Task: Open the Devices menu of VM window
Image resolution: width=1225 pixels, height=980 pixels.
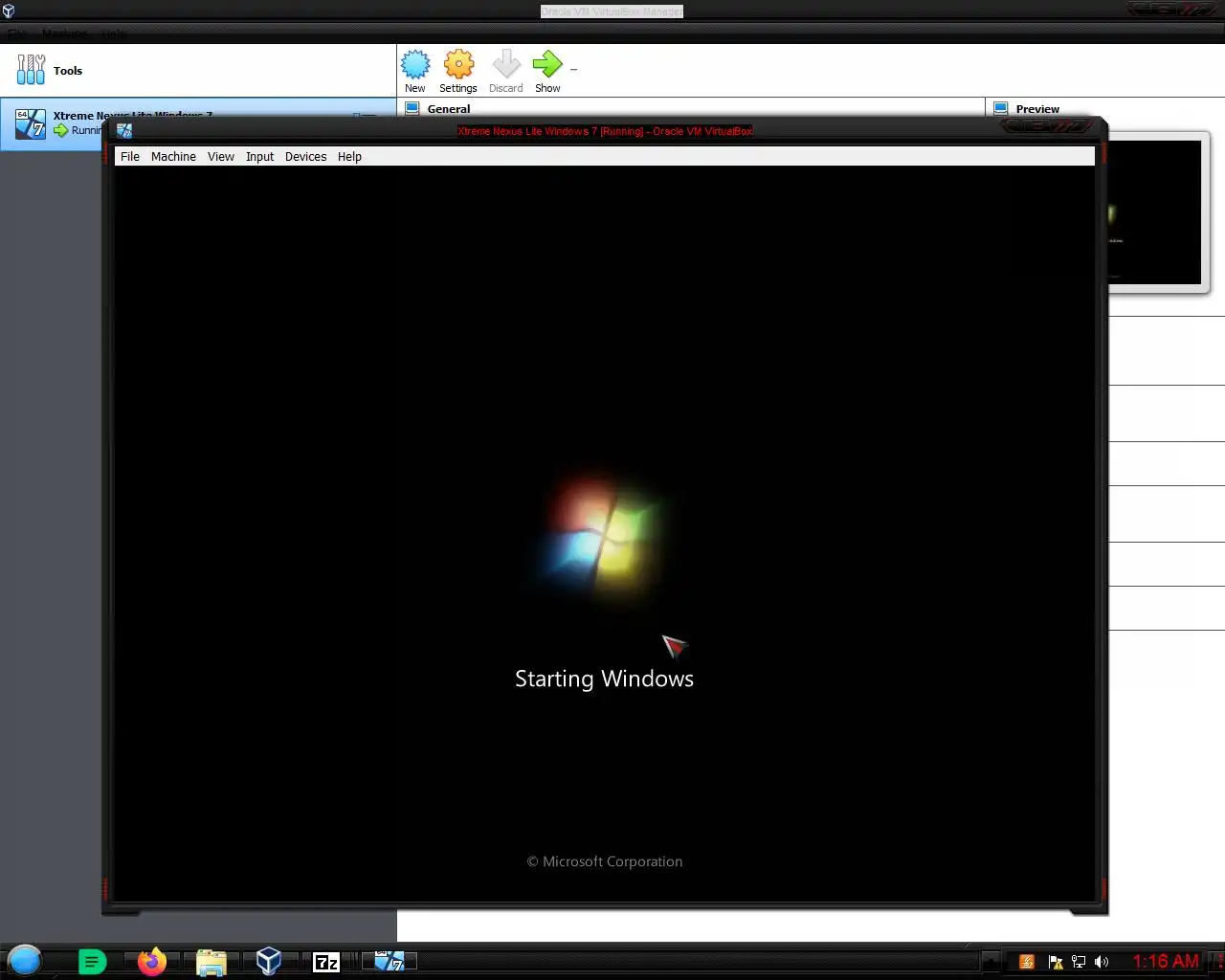Action: (x=305, y=157)
